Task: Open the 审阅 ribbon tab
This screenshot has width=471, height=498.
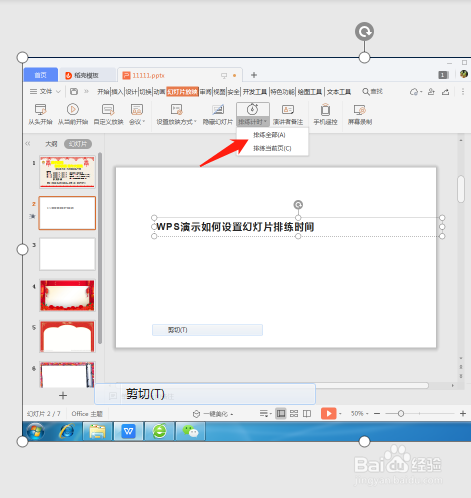Action: (x=206, y=92)
